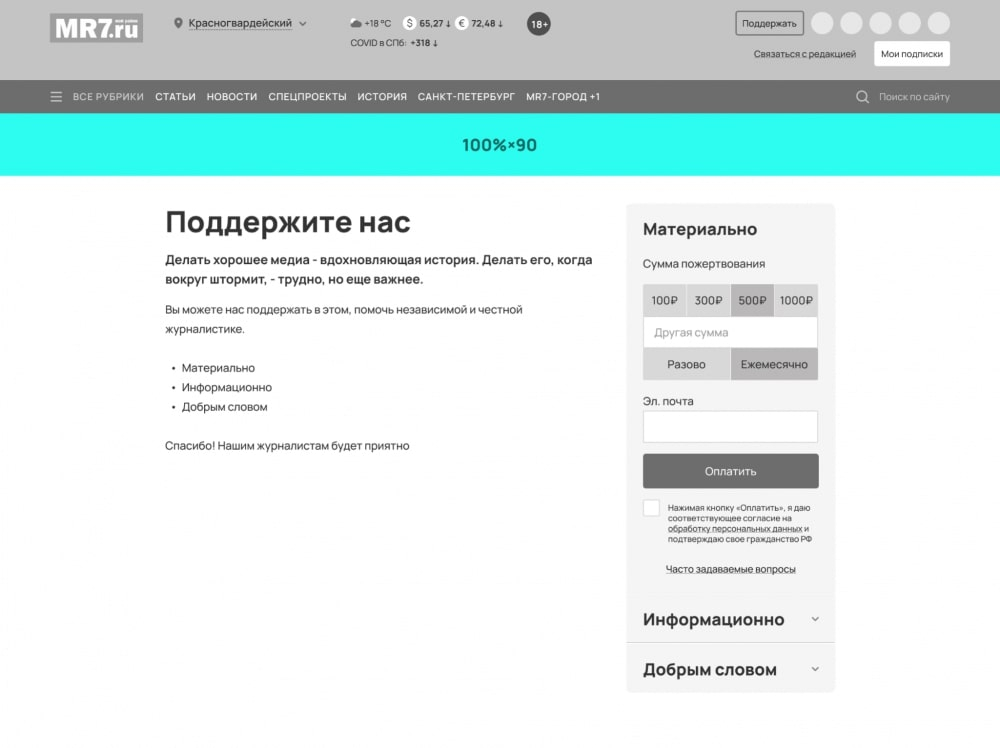The image size is (1000, 748).
Task: Open the hamburger menu icon
Action: click(56, 97)
